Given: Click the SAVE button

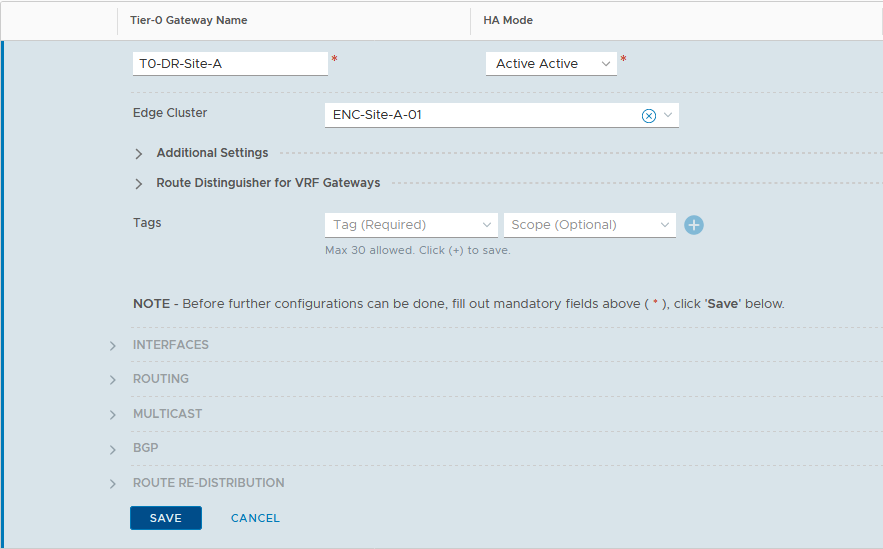Looking at the screenshot, I should click(x=166, y=518).
